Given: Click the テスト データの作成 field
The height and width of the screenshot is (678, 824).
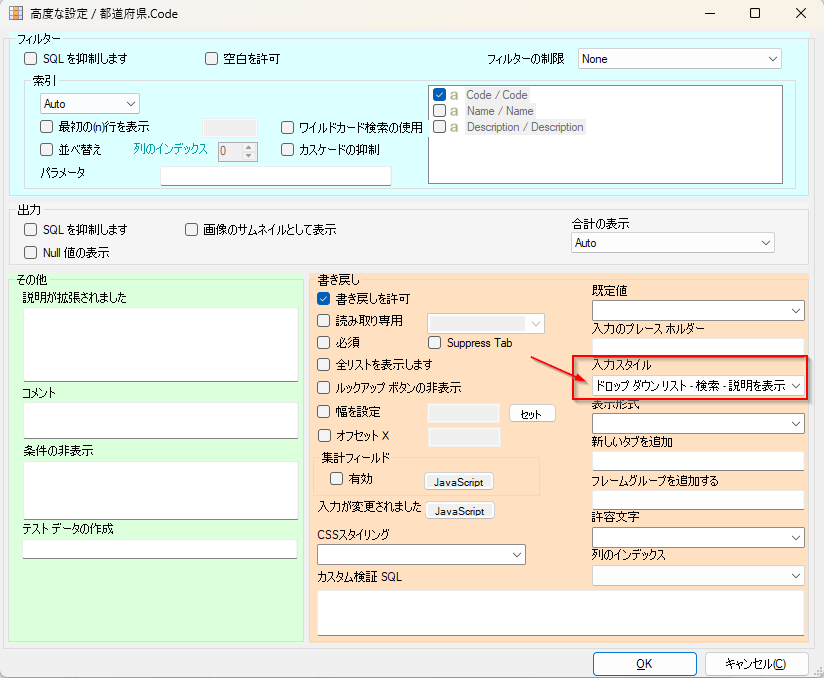Looking at the screenshot, I should point(160,549).
